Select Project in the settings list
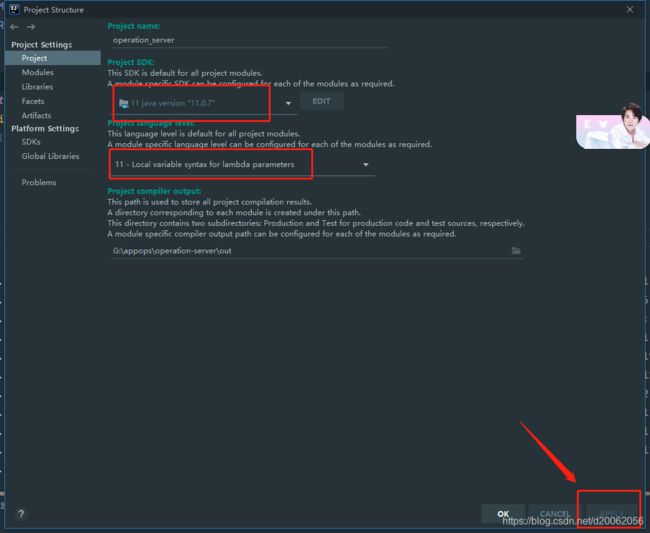Screen dimensions: 650x533 53,58
